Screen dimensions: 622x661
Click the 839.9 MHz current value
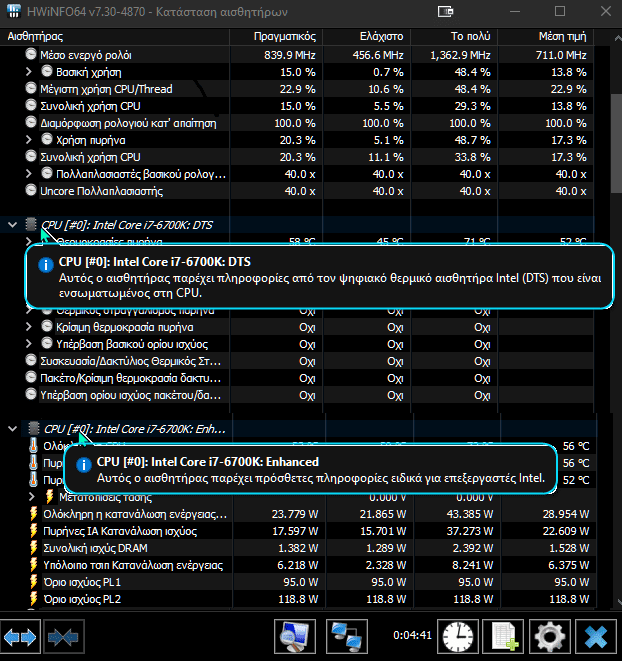[x=290, y=55]
